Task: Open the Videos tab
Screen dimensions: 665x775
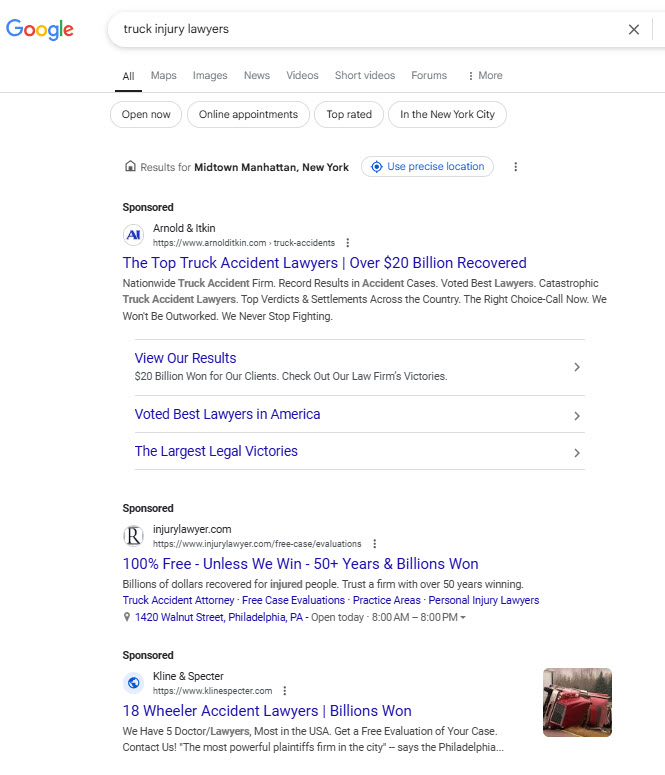Action: pos(302,75)
